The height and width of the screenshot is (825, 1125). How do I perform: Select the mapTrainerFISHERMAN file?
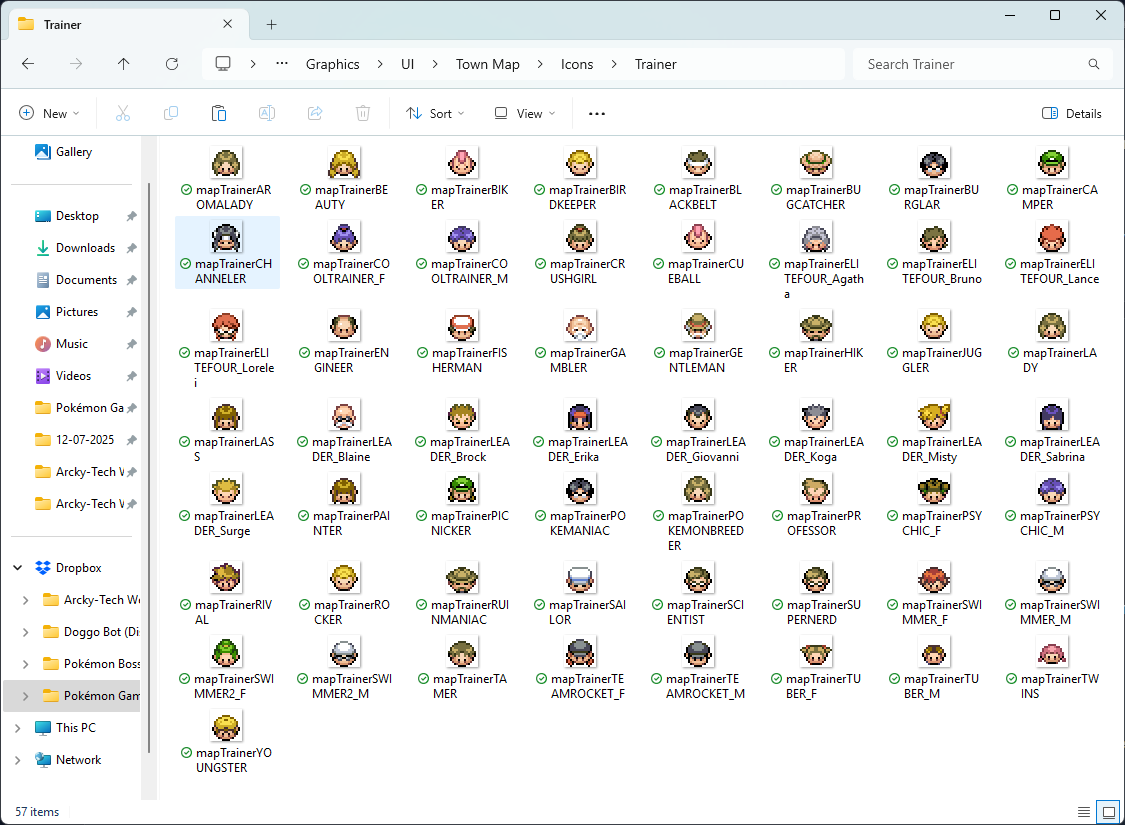point(462,341)
